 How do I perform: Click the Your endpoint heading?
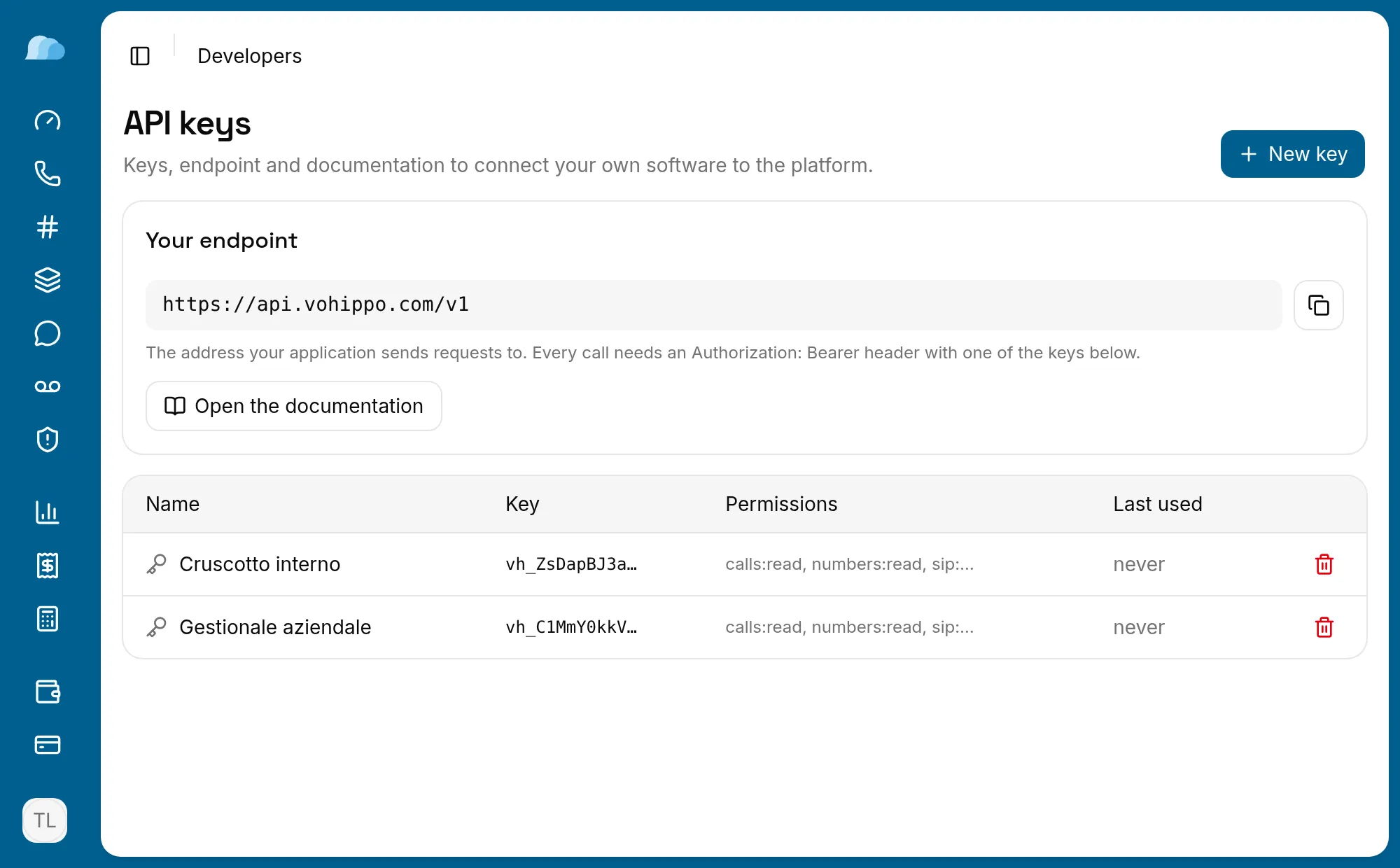coord(221,241)
